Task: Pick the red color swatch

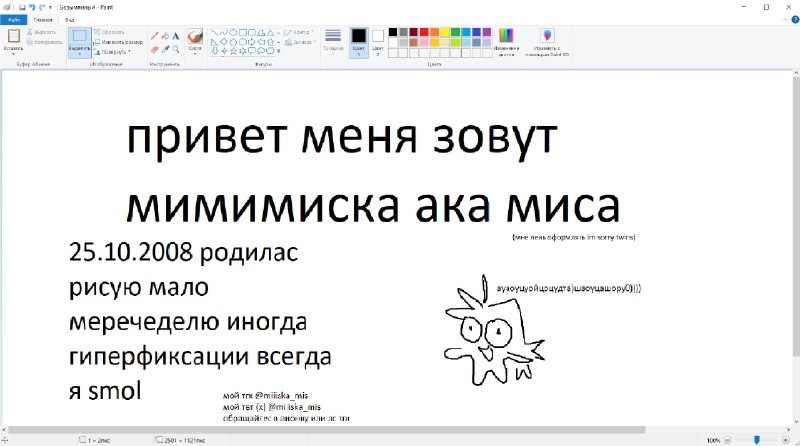Action: (x=424, y=32)
